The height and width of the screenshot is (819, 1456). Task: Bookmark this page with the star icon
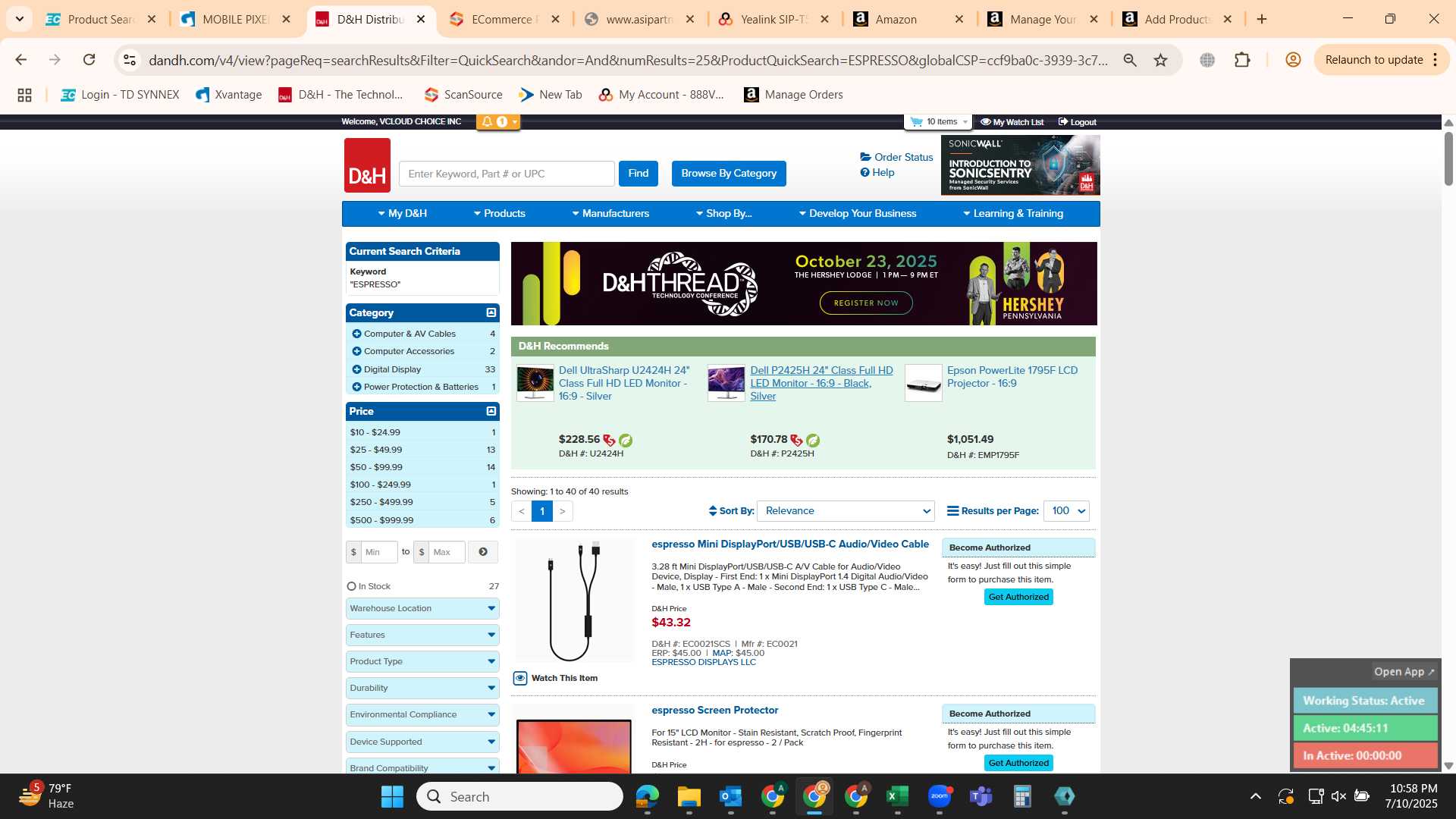click(1160, 60)
